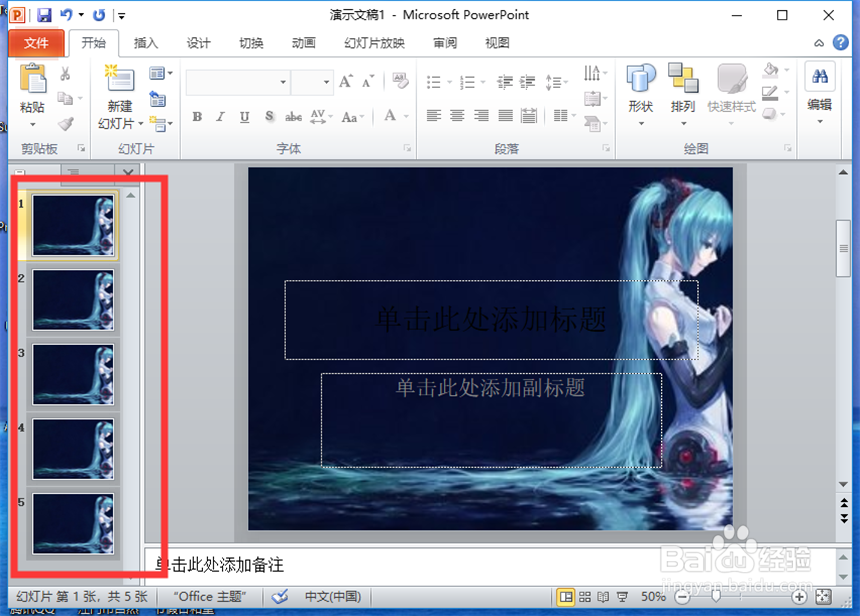Toggle Italic formatting

(x=220, y=116)
